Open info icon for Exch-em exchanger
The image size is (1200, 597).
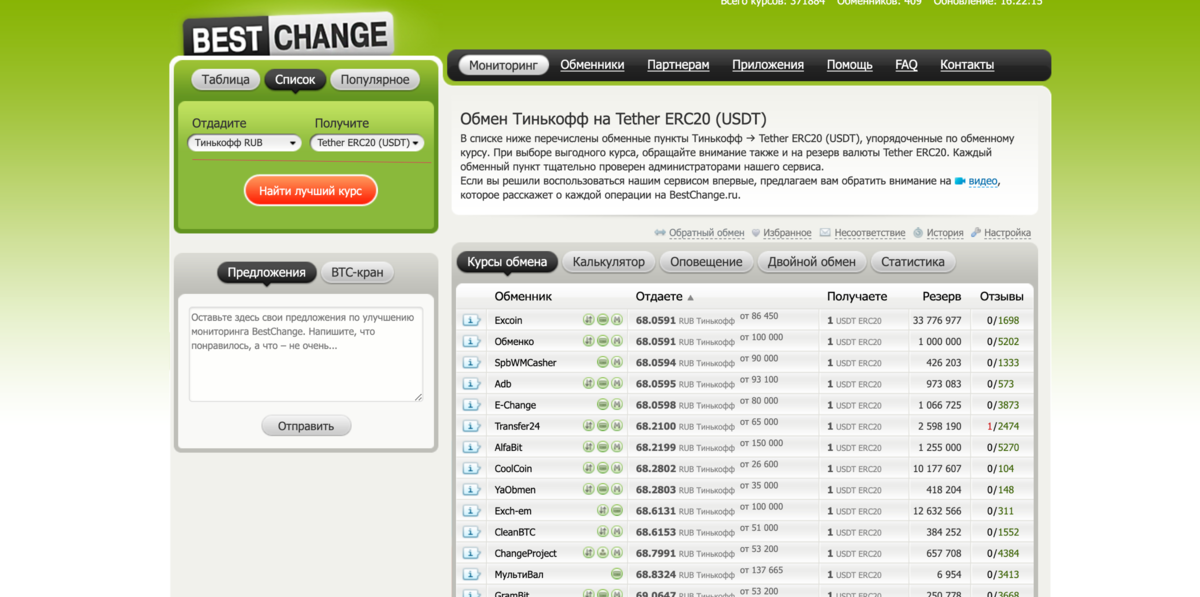[471, 511]
